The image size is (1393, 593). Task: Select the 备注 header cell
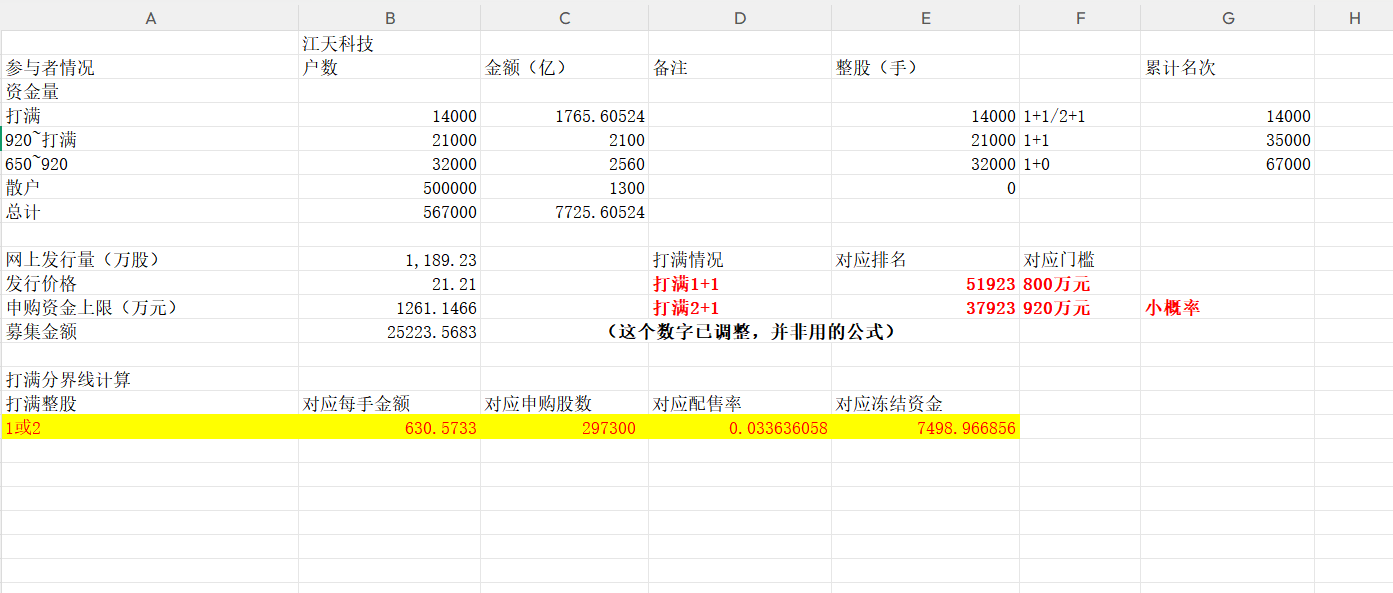(x=740, y=68)
